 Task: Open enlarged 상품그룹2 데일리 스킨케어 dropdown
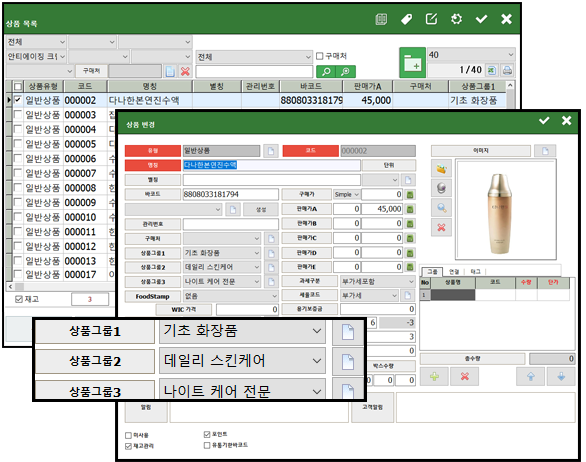pos(242,361)
